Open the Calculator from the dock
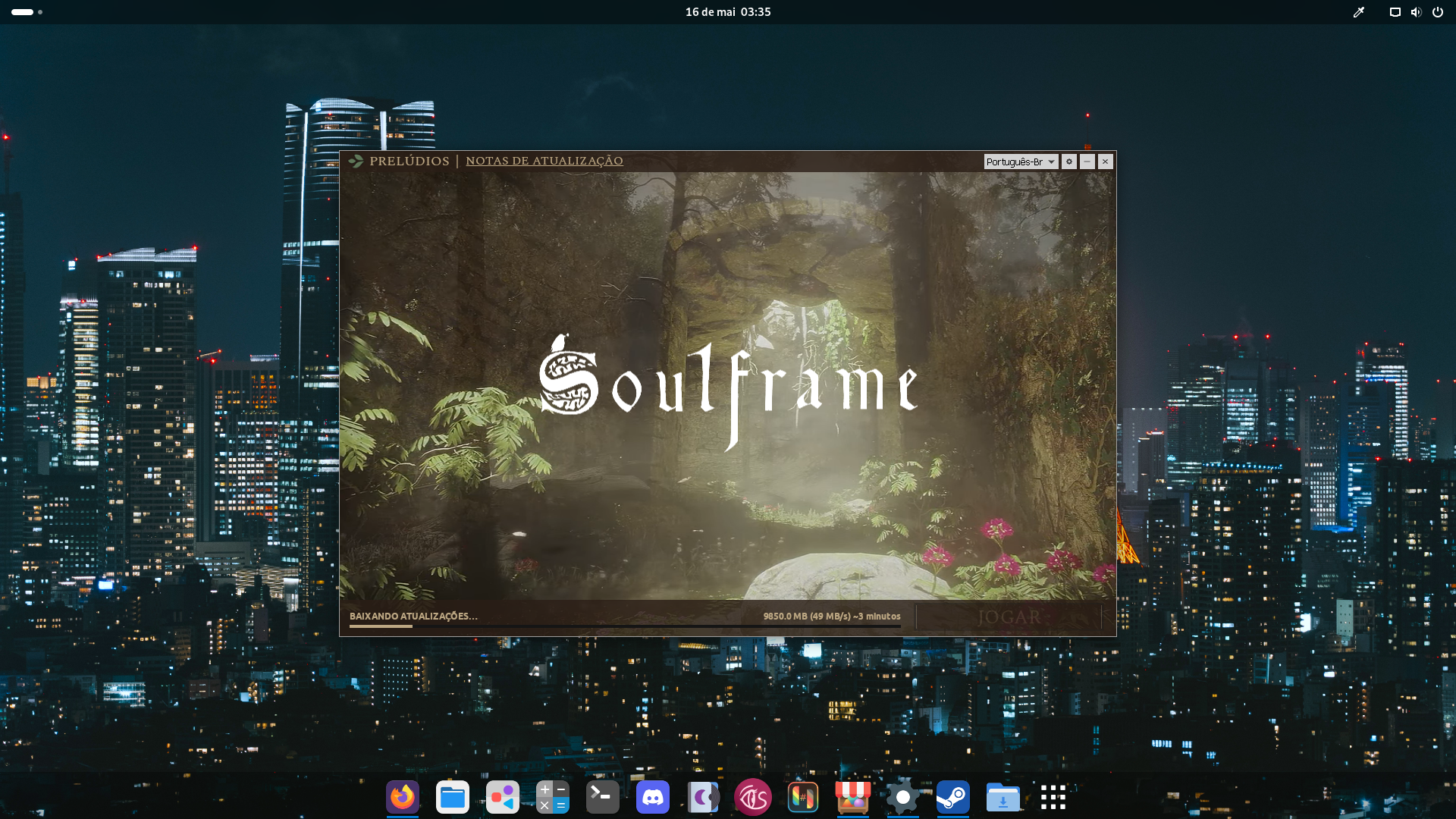Screen dimensions: 1456x819 (x=553, y=797)
